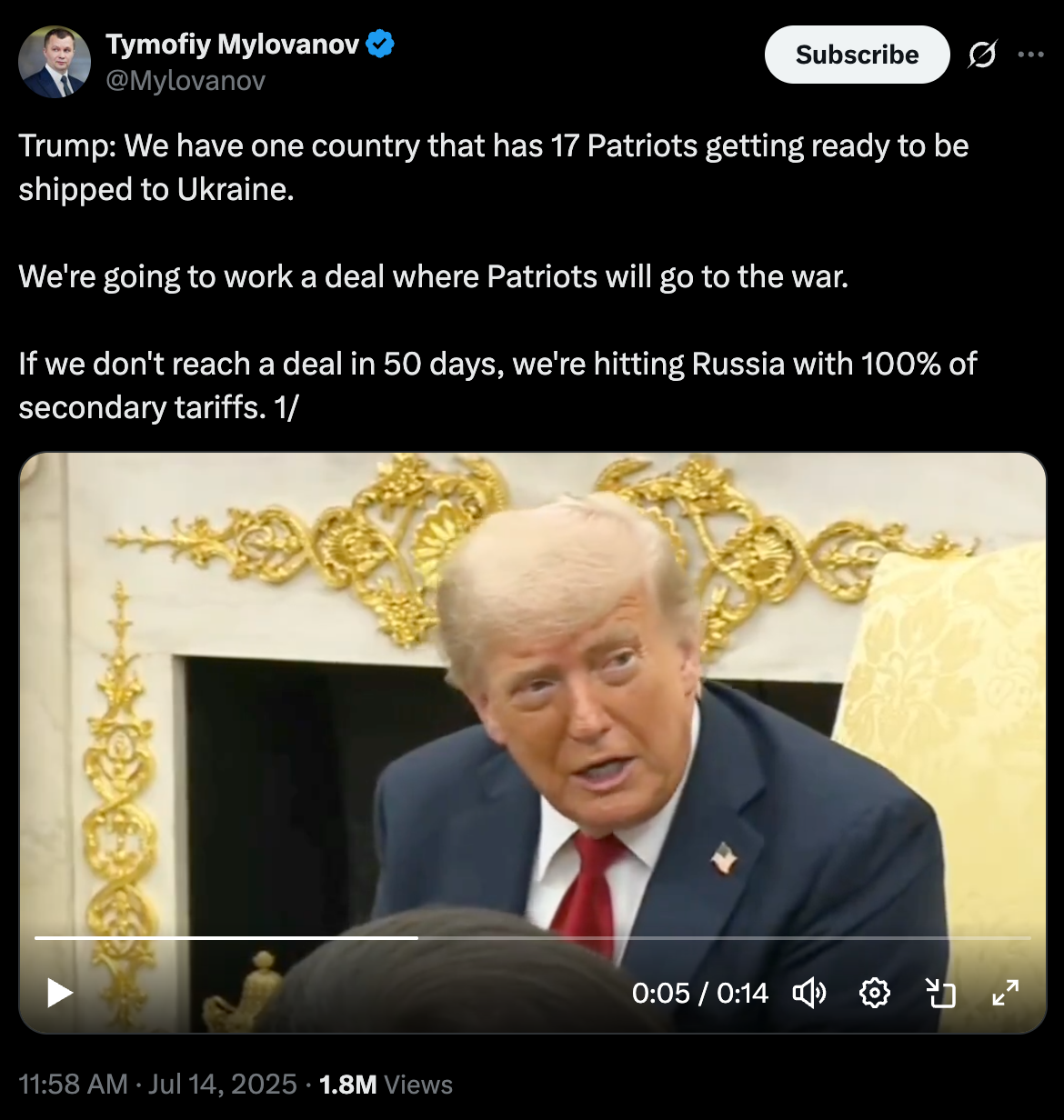Click the 0:05 / 0:14 time display

[700, 993]
